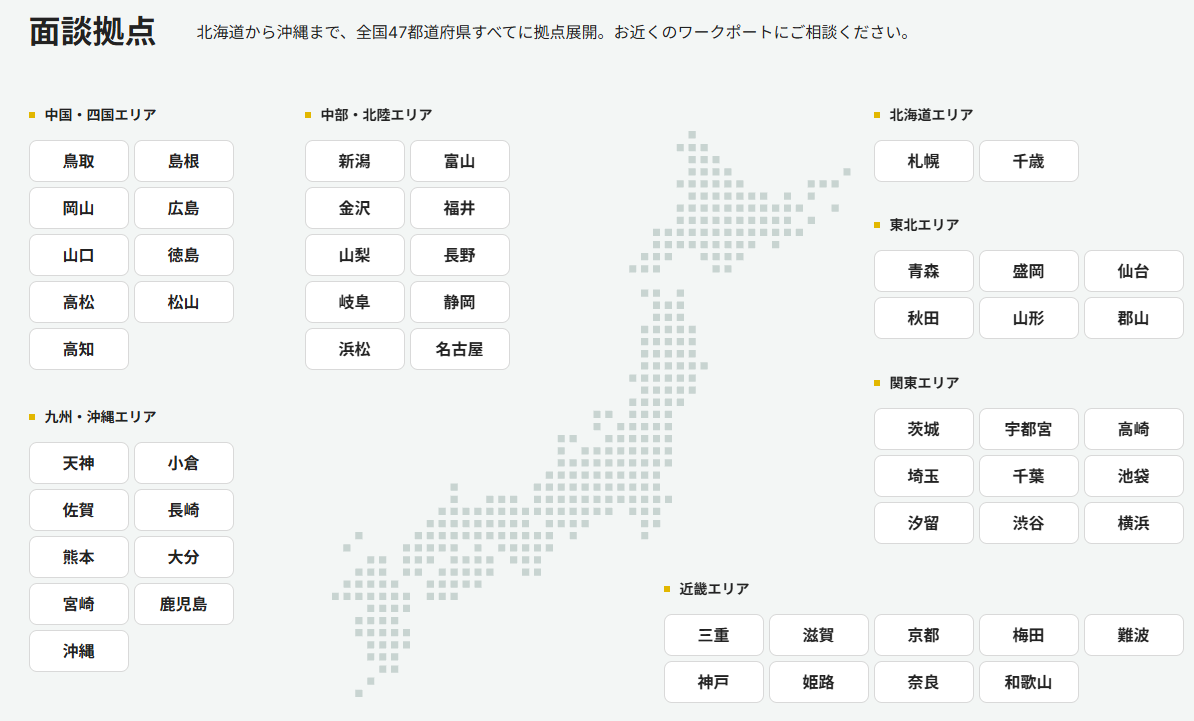Select the 広島 (Hiroshima) branch in 中国・四国エリア
The height and width of the screenshot is (721, 1194).
coord(183,208)
